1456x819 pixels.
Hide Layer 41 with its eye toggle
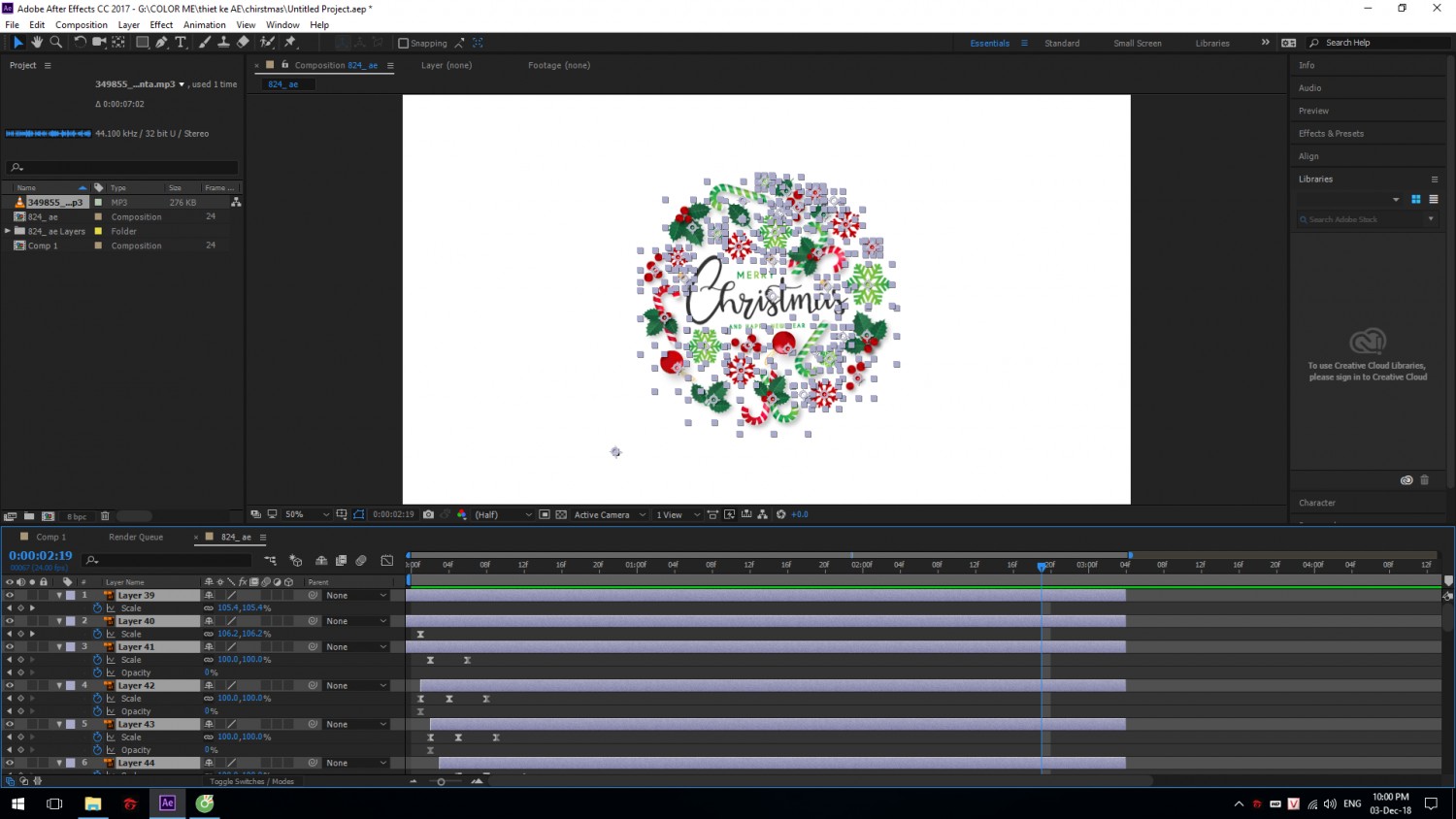(10, 646)
